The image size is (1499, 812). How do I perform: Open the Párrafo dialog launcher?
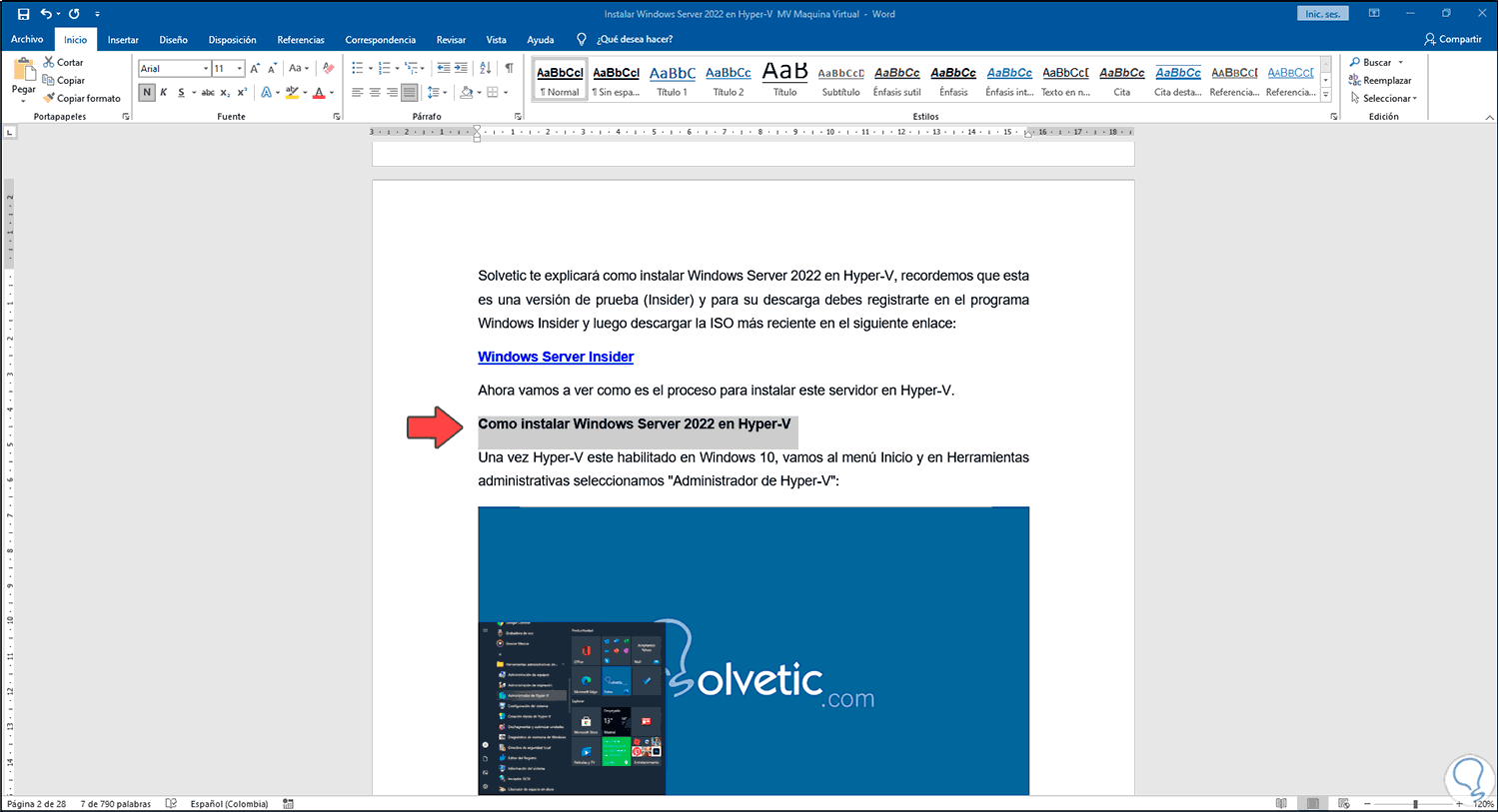point(518,117)
